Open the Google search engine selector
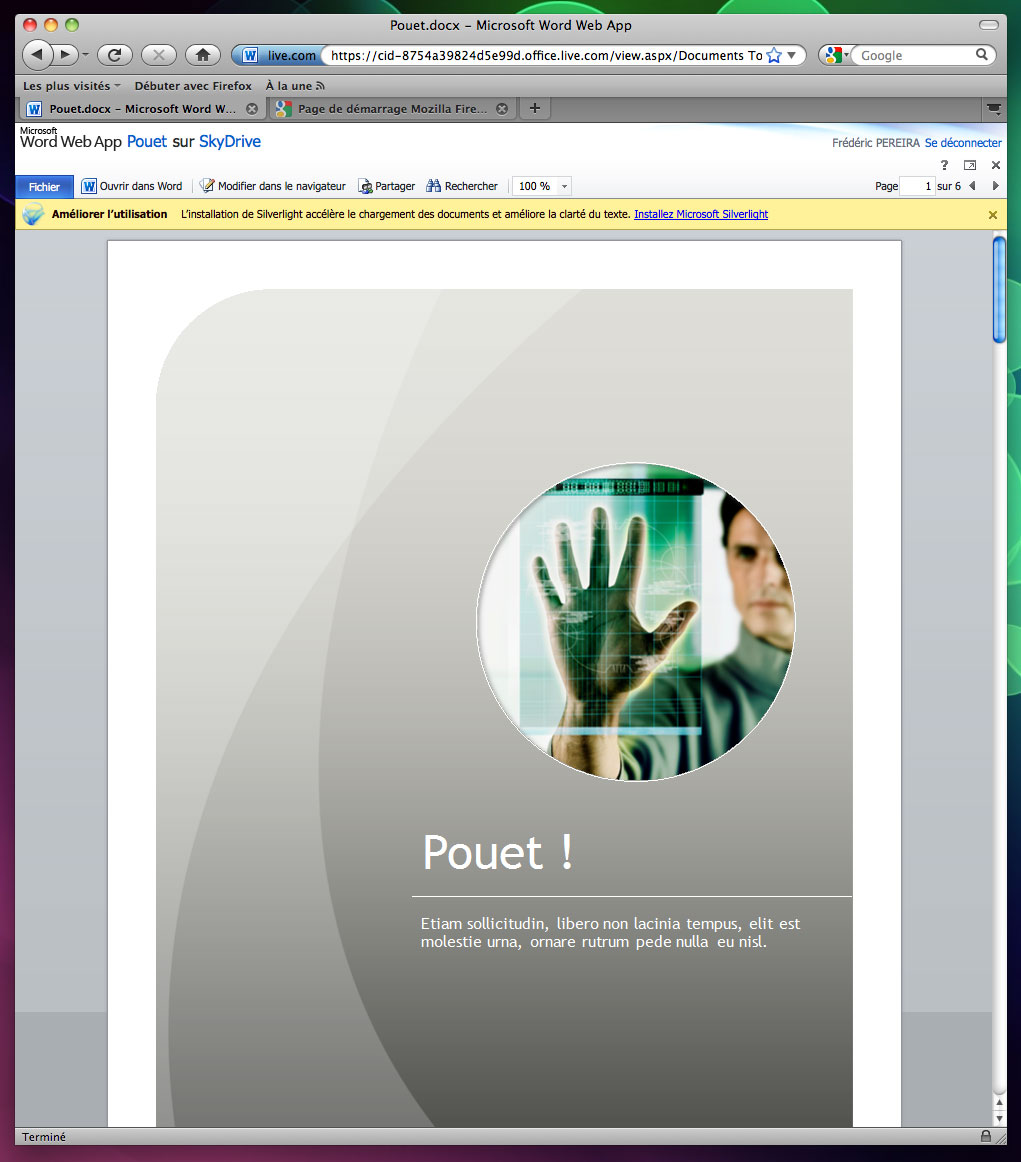Viewport: 1021px width, 1162px height. click(837, 56)
